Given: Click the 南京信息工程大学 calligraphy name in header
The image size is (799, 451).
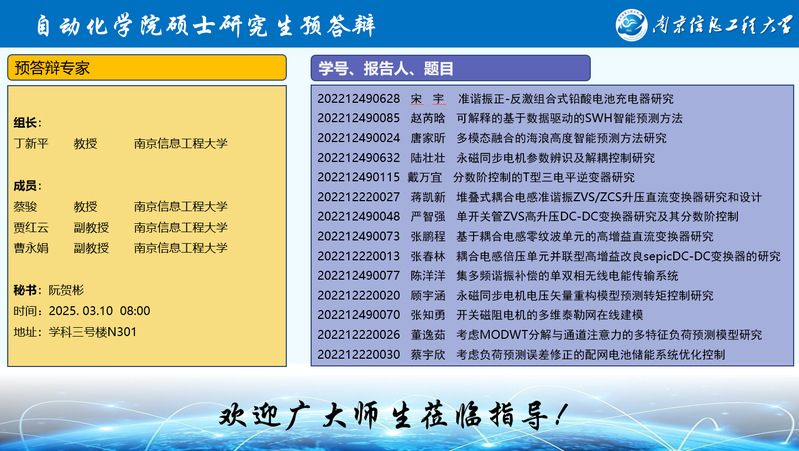Looking at the screenshot, I should [714, 23].
